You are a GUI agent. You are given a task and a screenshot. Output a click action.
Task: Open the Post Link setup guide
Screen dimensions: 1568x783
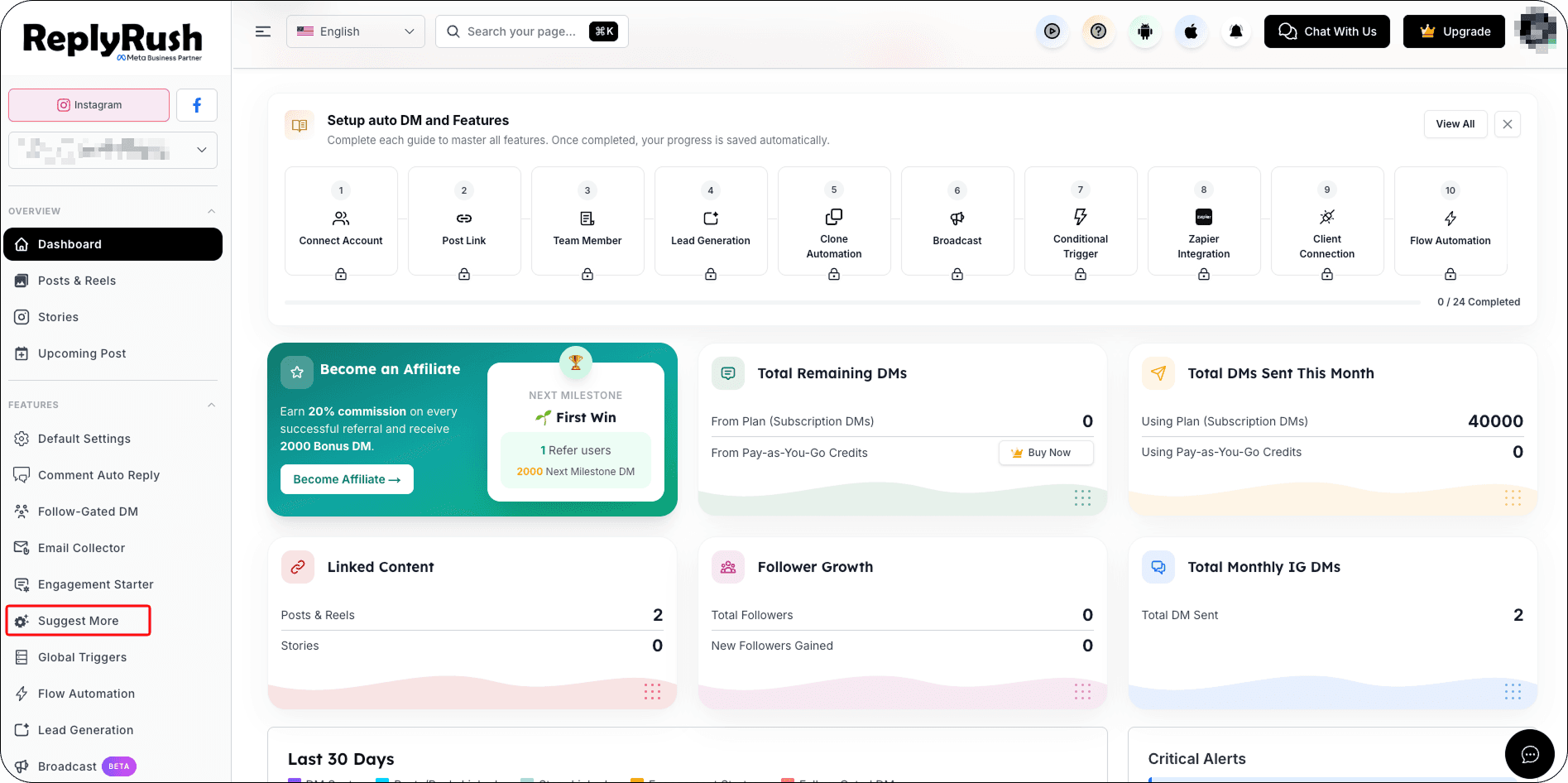pyautogui.click(x=464, y=221)
